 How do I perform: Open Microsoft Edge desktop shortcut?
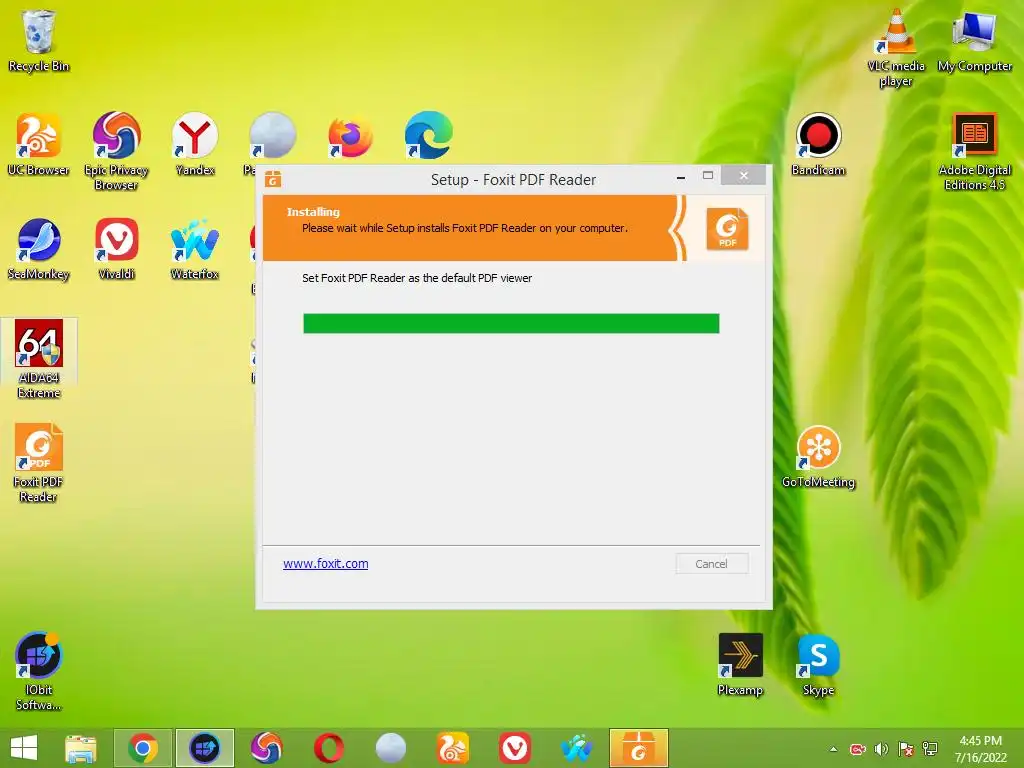click(428, 135)
